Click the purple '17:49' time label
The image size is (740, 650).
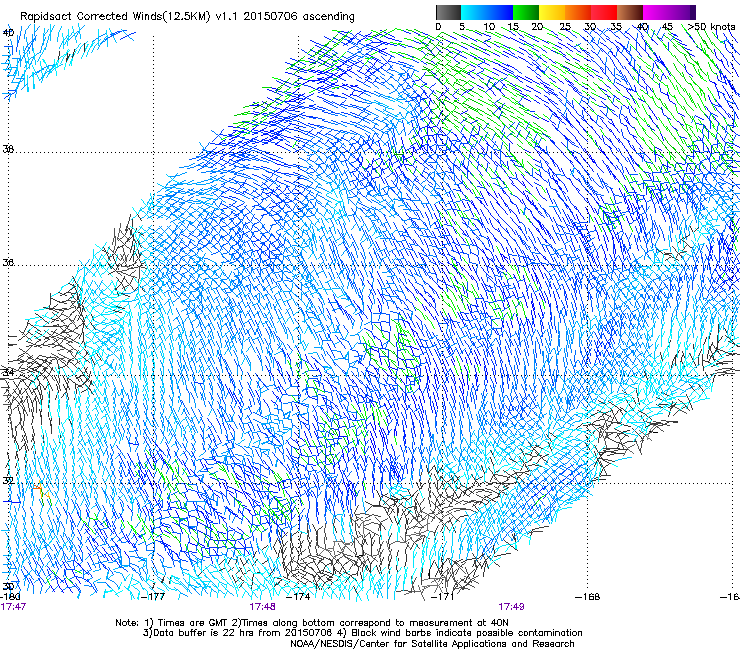[512, 606]
